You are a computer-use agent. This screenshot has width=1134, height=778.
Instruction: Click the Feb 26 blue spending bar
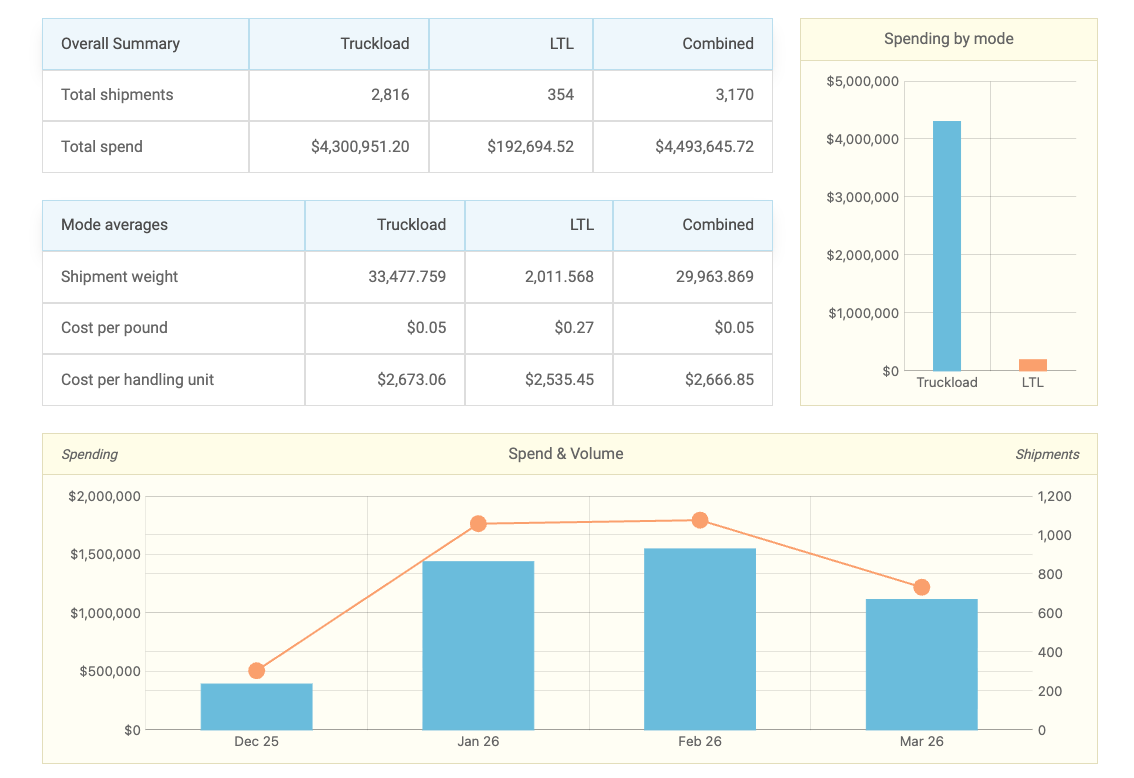[700, 639]
